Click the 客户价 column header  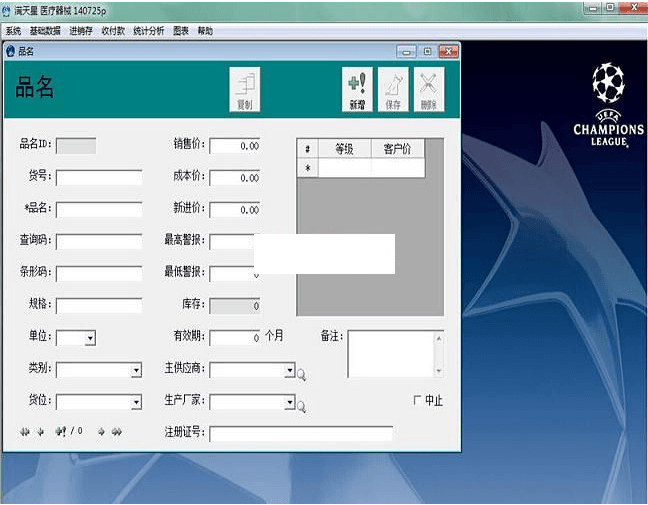point(397,149)
